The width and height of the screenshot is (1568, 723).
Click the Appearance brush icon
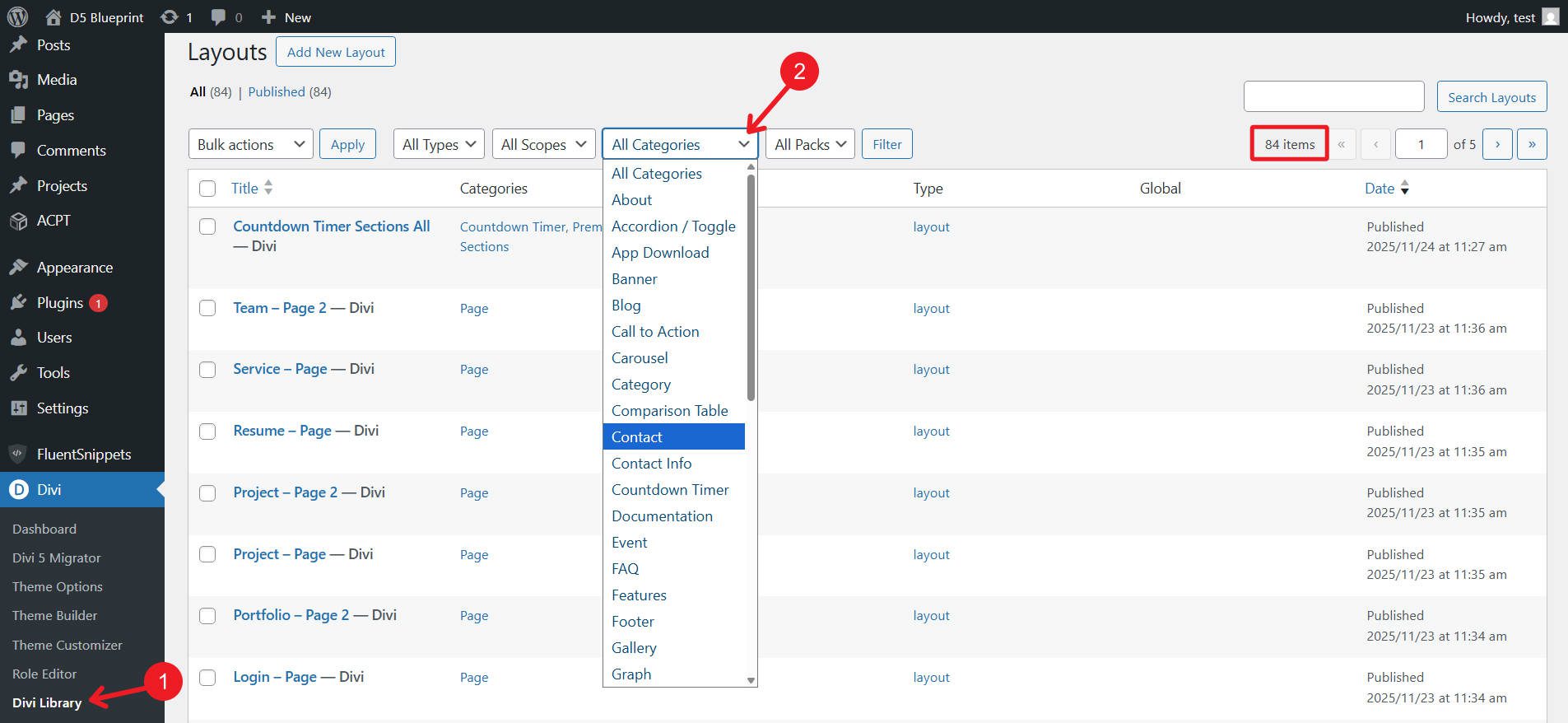(x=18, y=267)
